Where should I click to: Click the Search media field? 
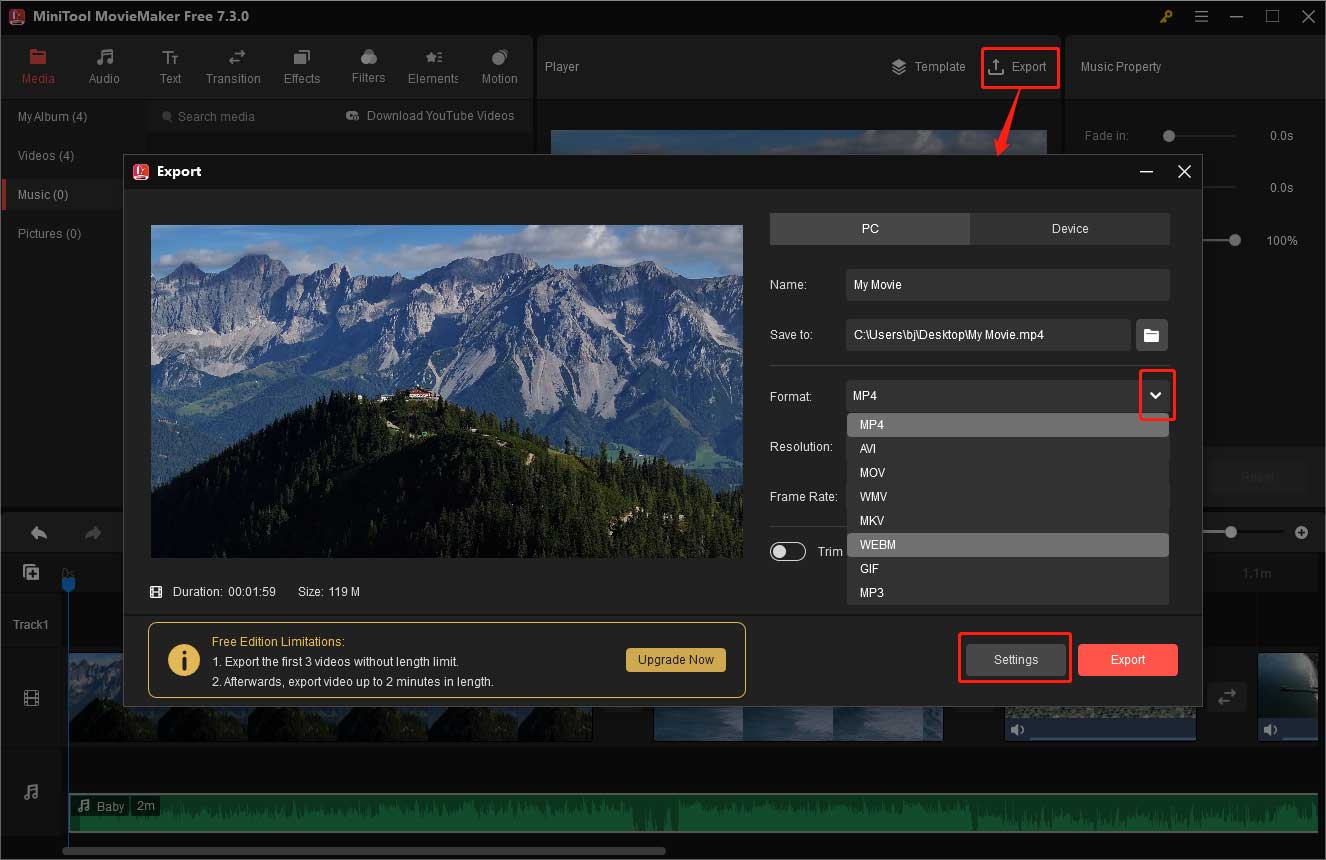point(240,116)
